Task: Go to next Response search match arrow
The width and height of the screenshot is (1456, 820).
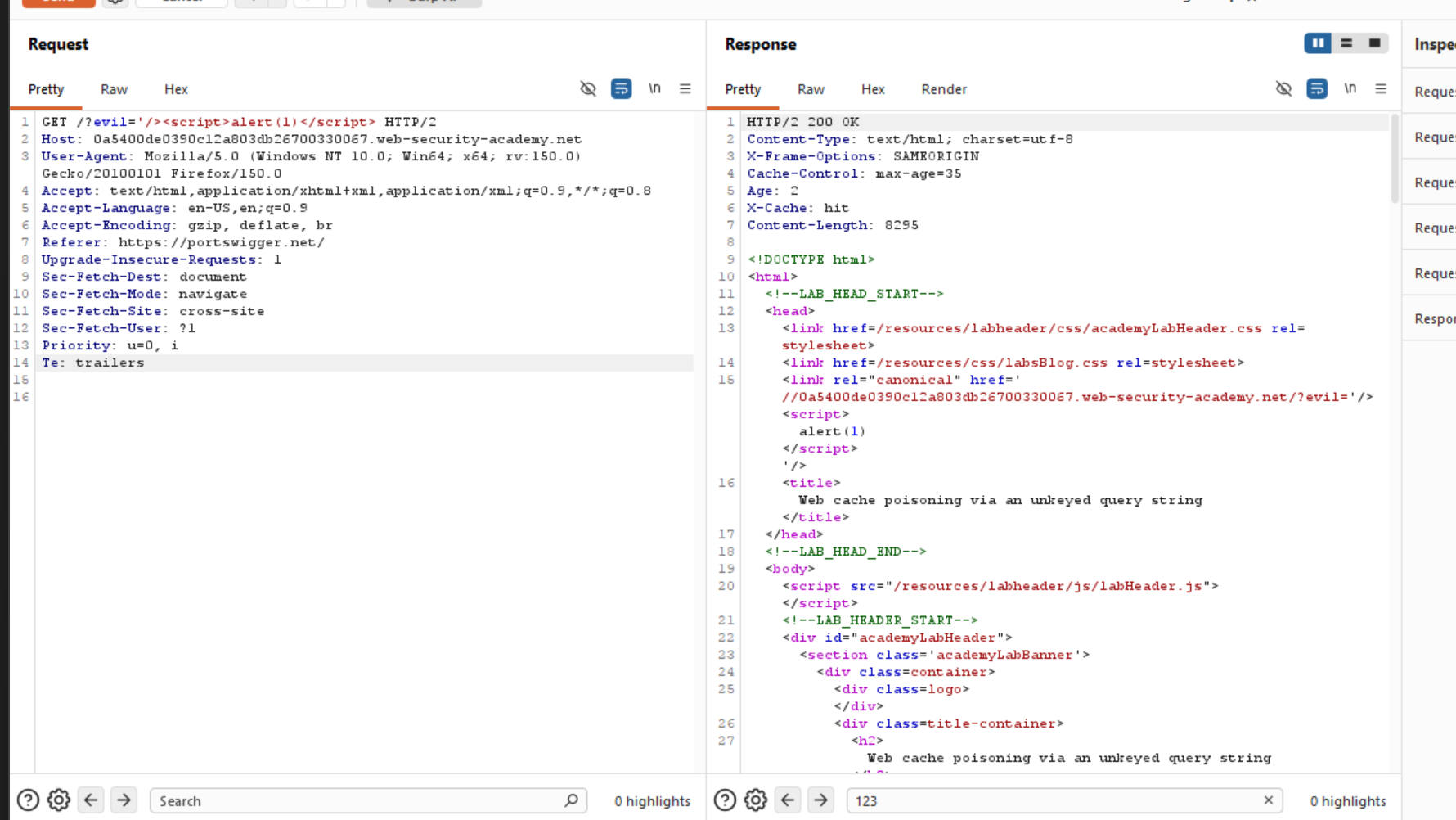Action: (x=820, y=800)
